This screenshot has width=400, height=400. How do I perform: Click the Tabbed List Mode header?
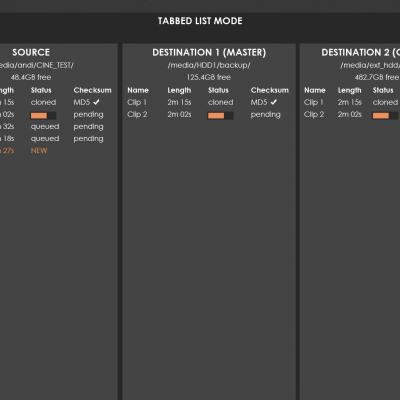pyautogui.click(x=200, y=21)
